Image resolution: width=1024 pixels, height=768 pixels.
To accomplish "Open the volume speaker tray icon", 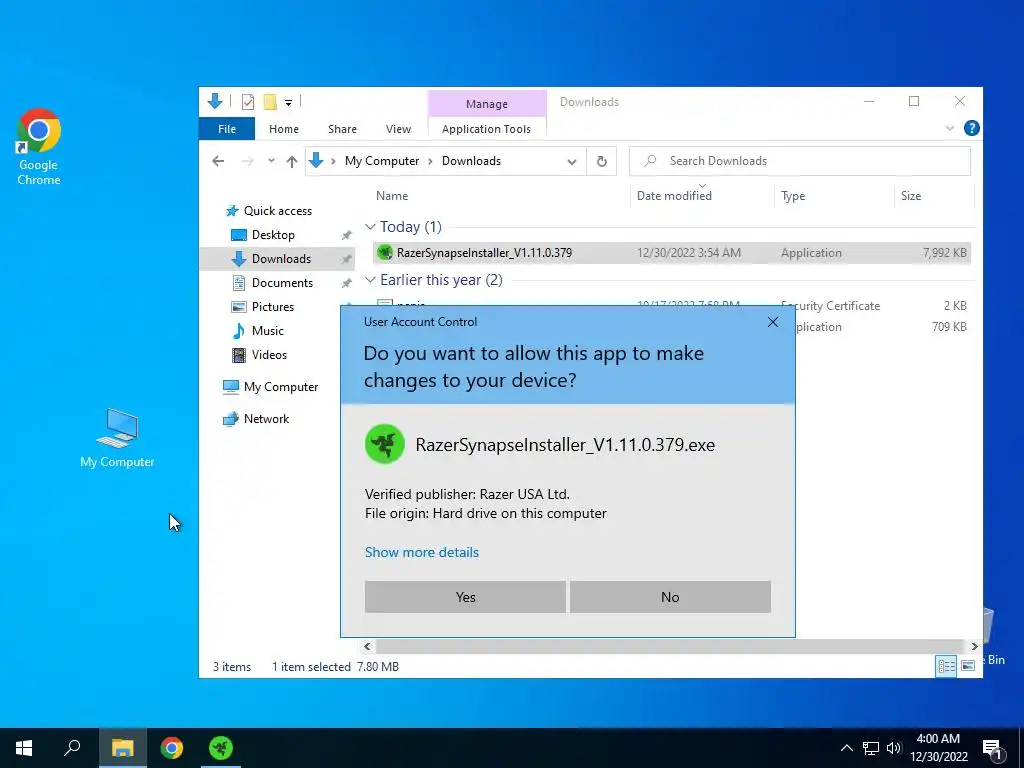I will pos(894,748).
